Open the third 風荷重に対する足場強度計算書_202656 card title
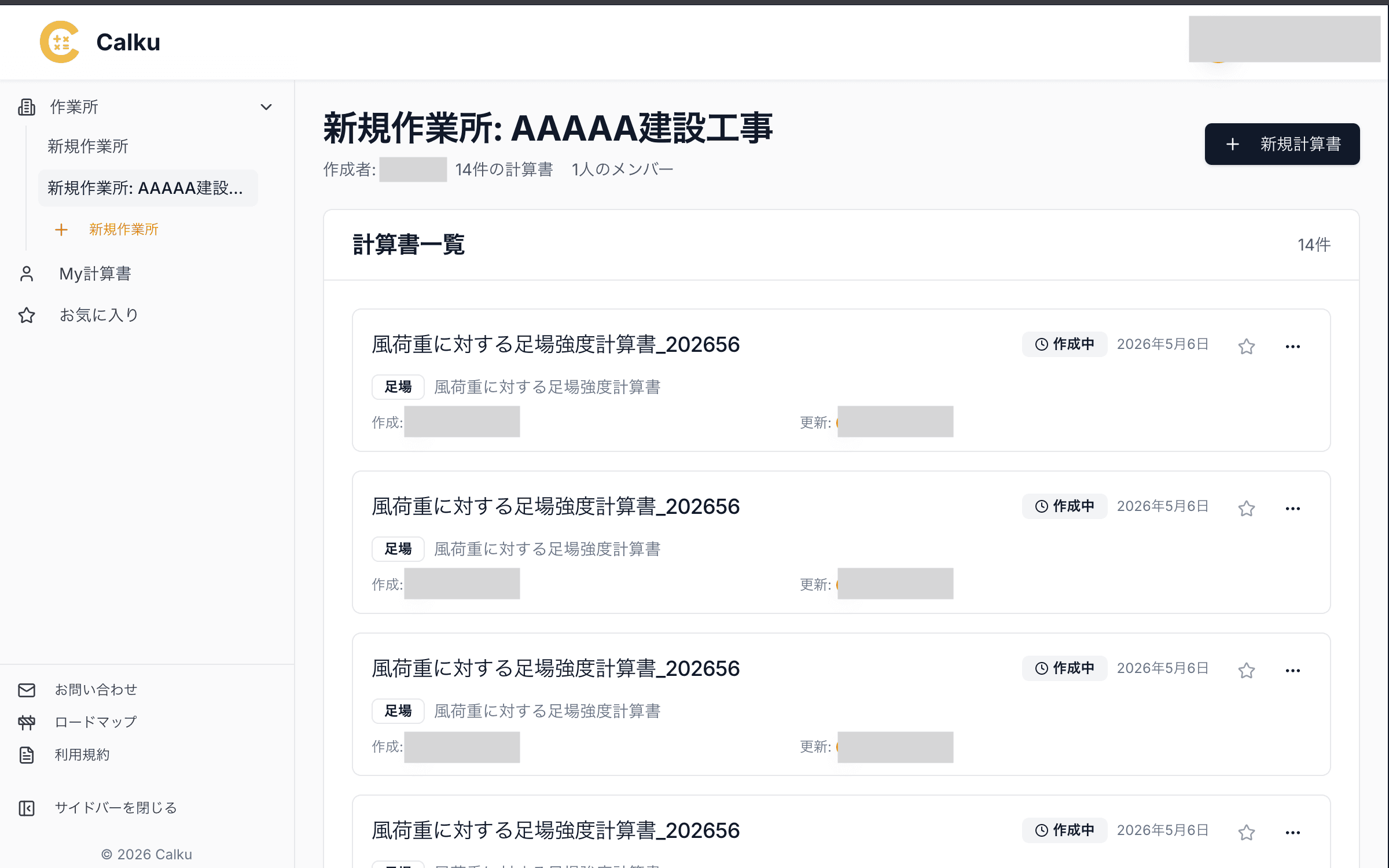The height and width of the screenshot is (868, 1389). point(556,669)
